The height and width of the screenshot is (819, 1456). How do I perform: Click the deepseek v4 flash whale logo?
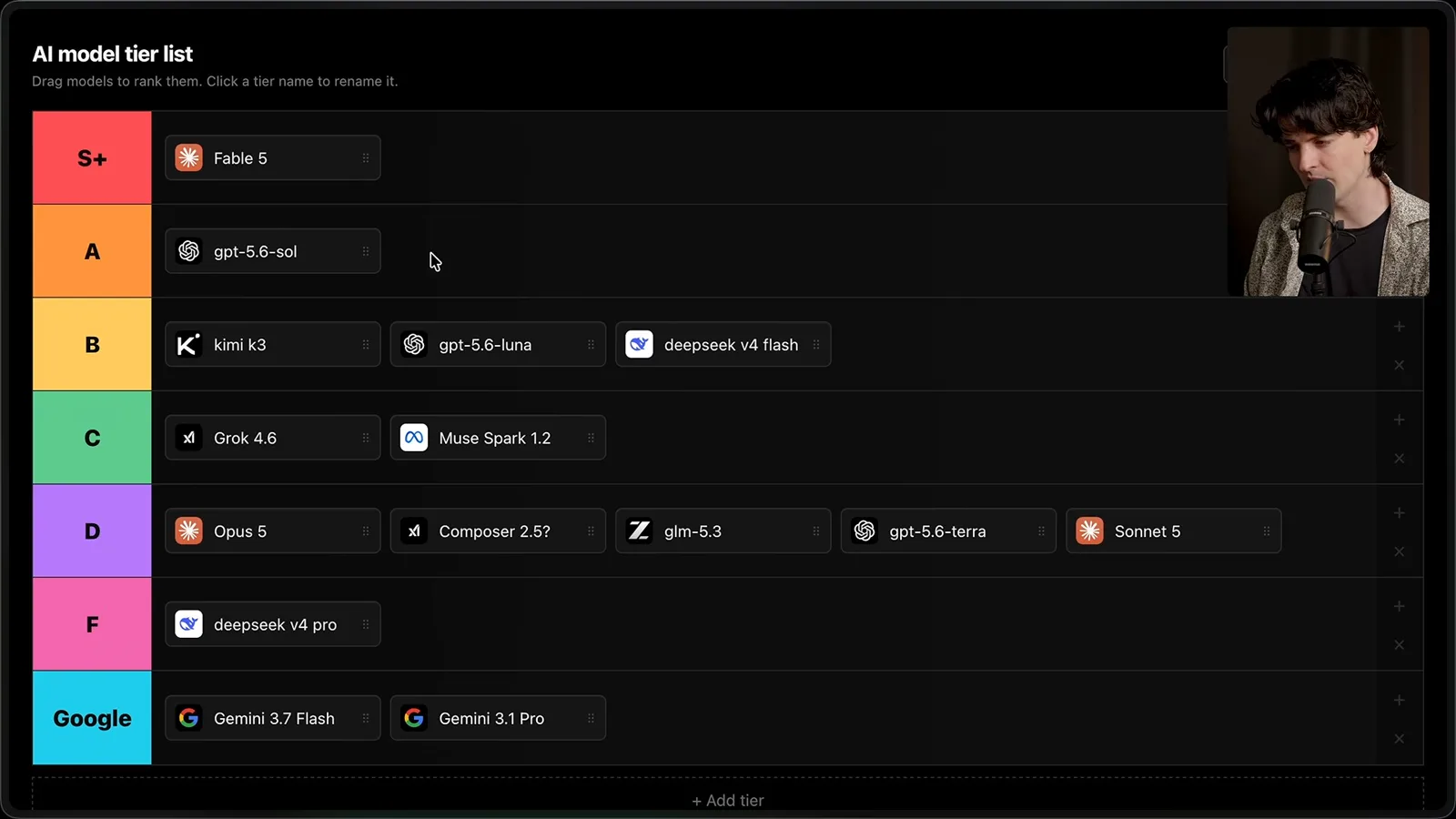(639, 345)
